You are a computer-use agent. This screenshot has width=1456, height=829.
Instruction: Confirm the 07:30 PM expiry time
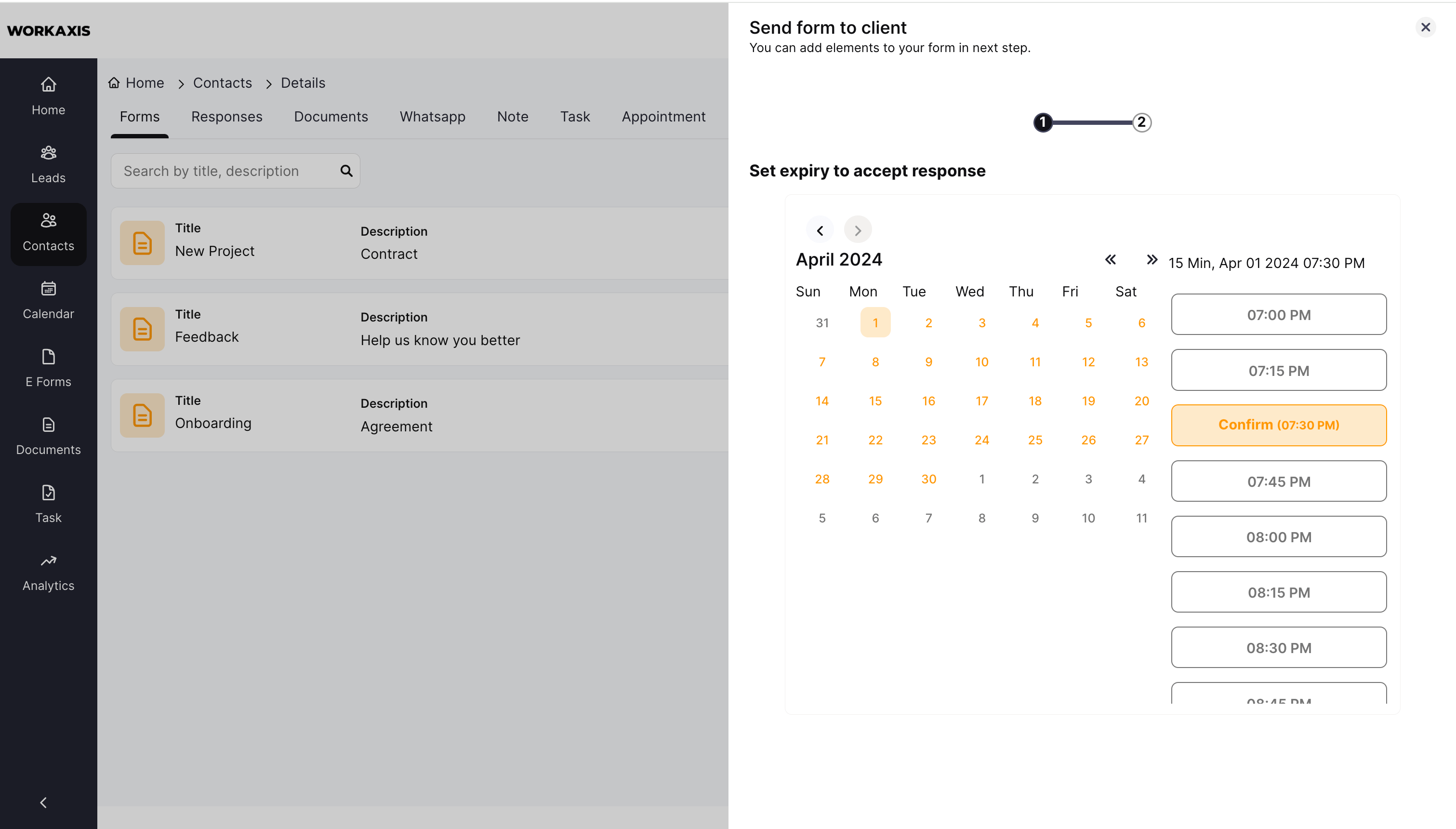pos(1279,425)
